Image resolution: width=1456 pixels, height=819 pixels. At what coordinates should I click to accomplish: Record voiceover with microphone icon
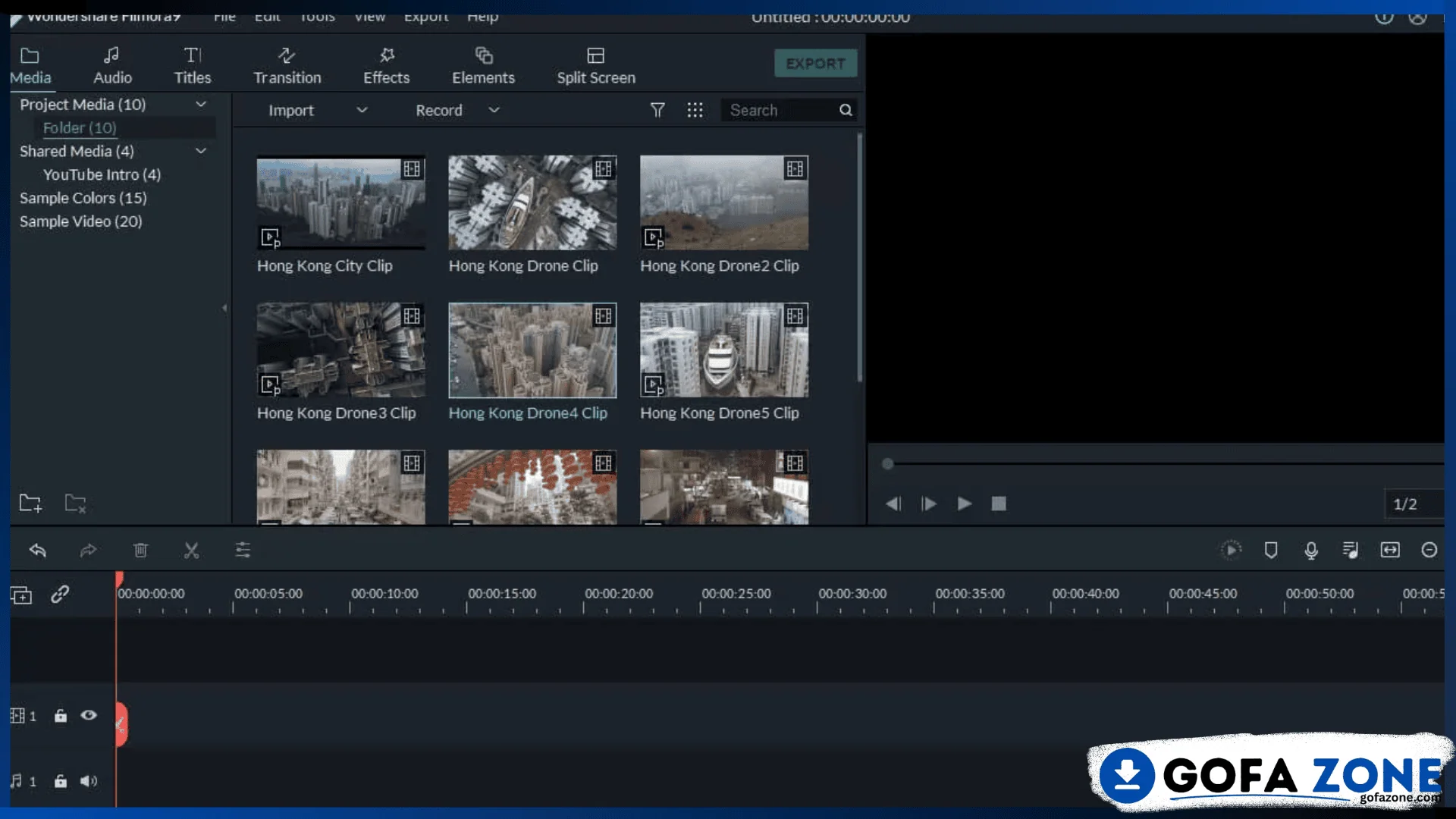tap(1311, 550)
